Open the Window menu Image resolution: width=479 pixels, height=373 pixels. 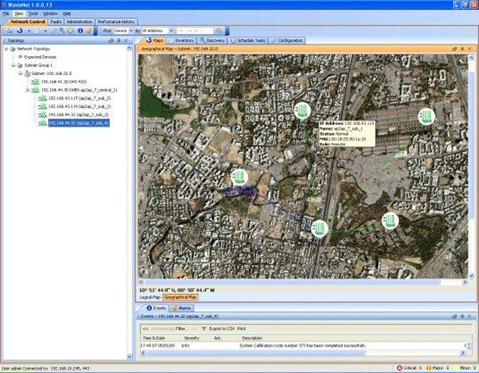coord(50,14)
